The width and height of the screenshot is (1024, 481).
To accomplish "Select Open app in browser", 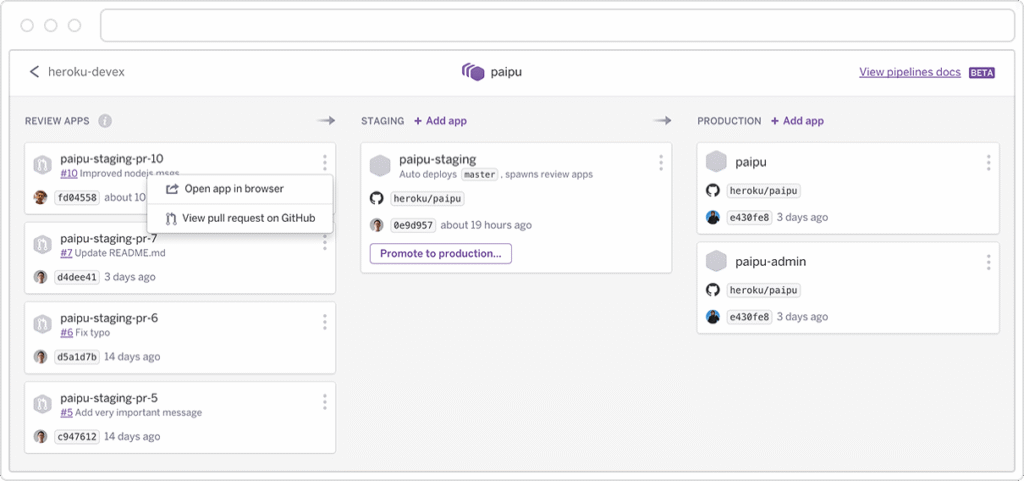I will pos(233,189).
